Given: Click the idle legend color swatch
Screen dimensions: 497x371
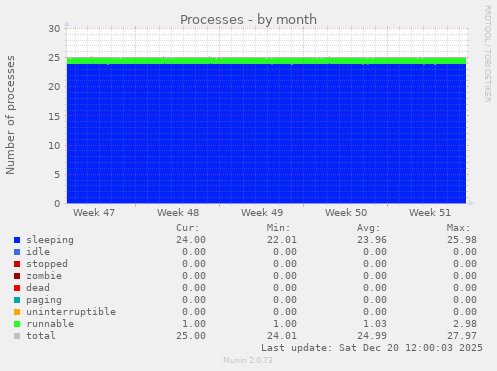Looking at the screenshot, I should 17,252.
